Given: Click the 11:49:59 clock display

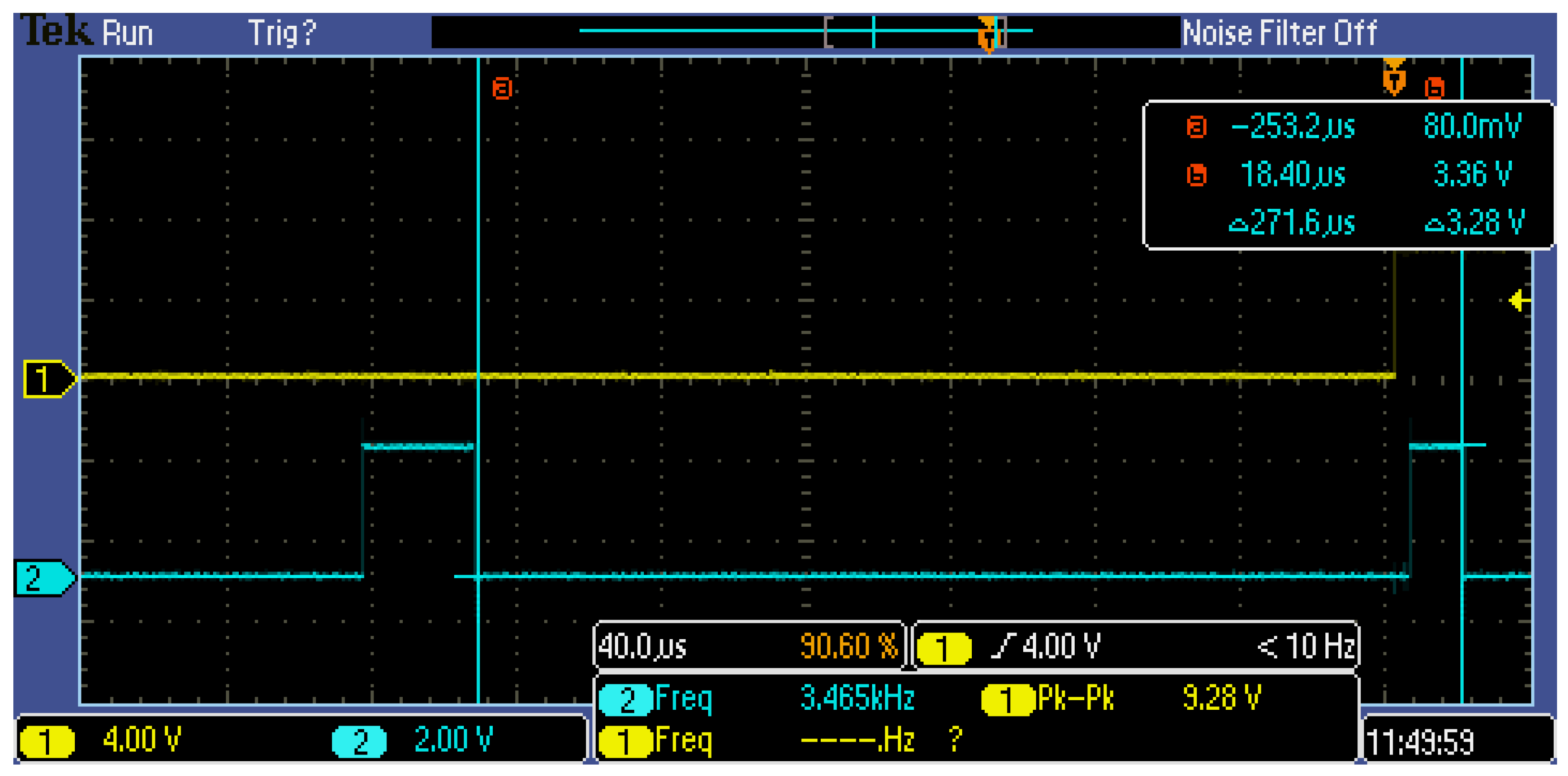Looking at the screenshot, I should (x=1419, y=742).
